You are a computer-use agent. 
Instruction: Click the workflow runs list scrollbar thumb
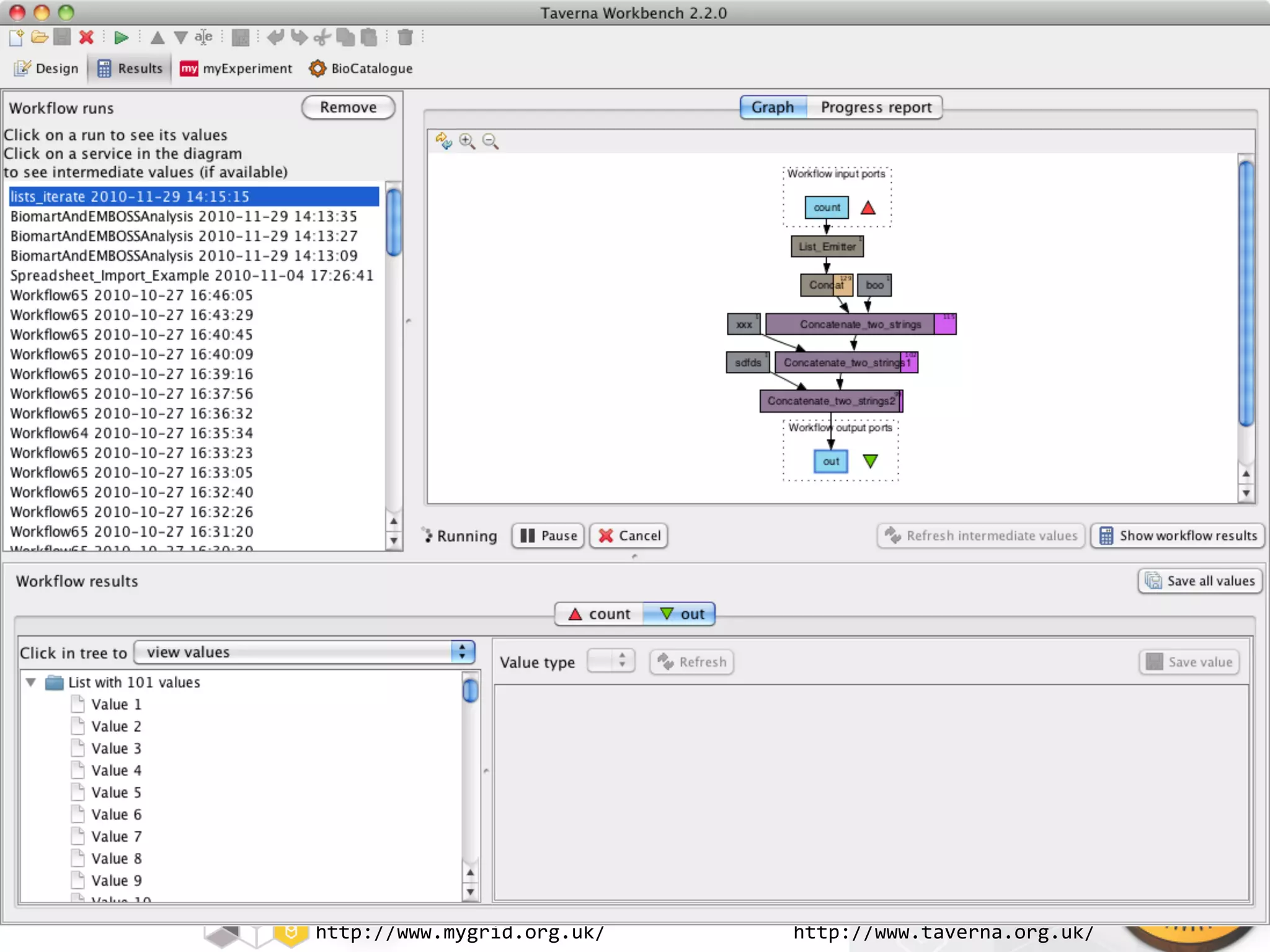393,223
